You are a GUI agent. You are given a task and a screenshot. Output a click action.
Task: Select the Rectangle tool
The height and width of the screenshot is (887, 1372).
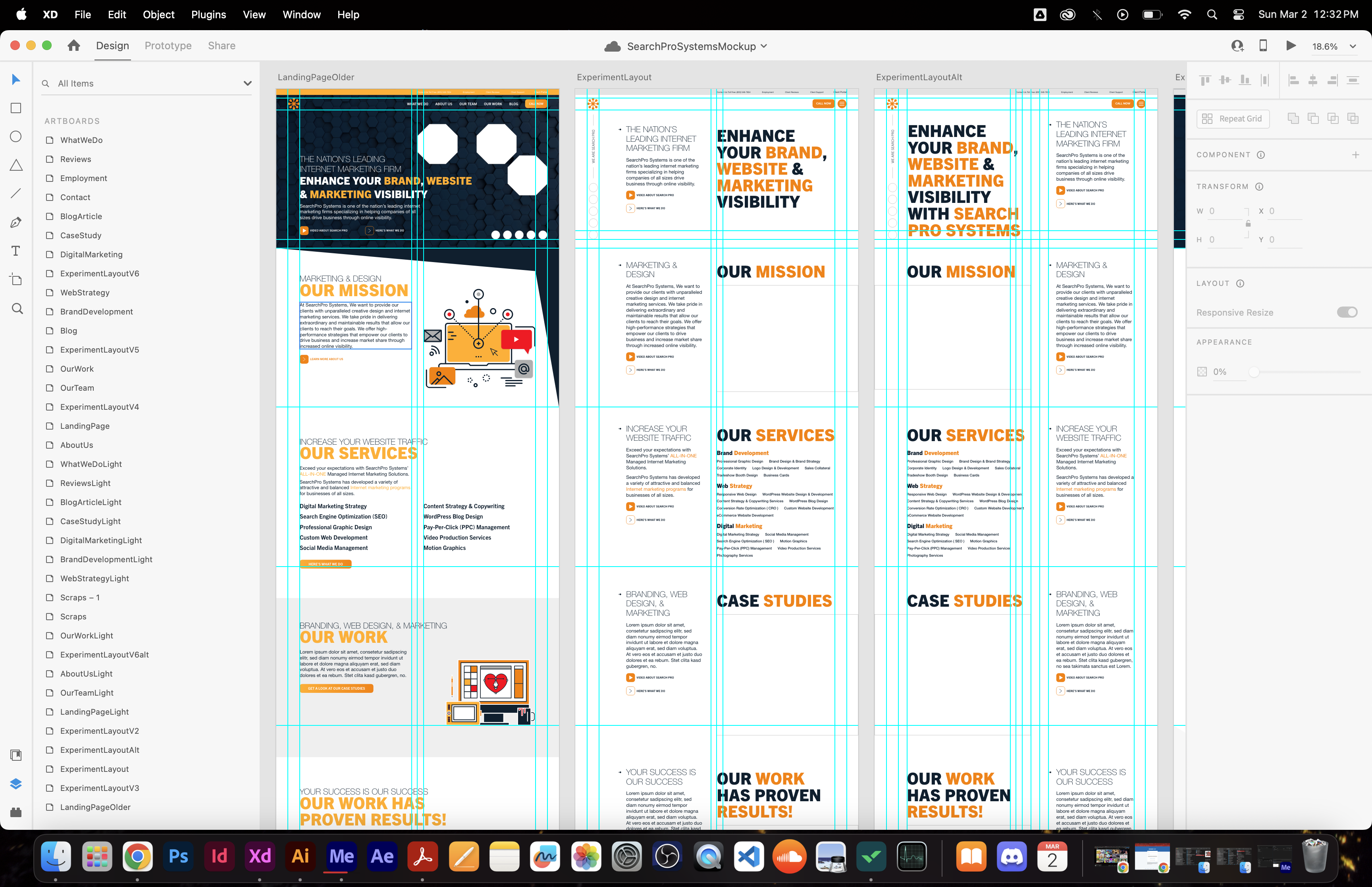[x=16, y=108]
